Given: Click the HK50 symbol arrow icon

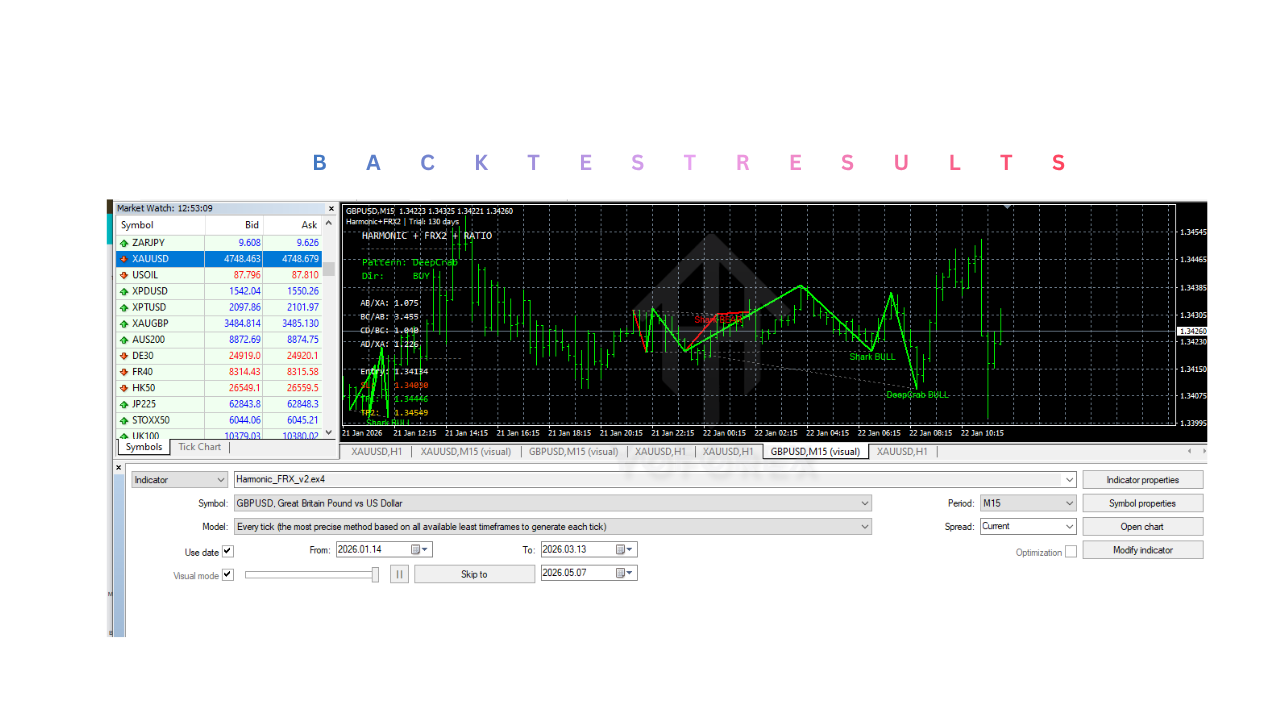Looking at the screenshot, I should [x=124, y=388].
